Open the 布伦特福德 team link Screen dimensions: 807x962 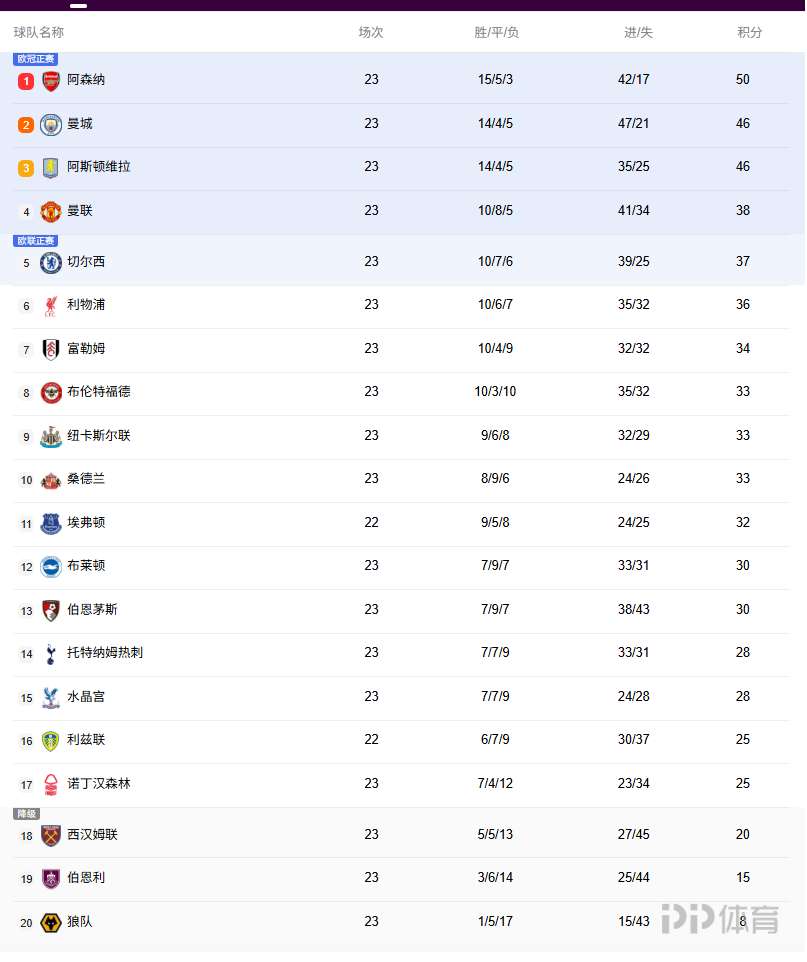click(x=99, y=392)
